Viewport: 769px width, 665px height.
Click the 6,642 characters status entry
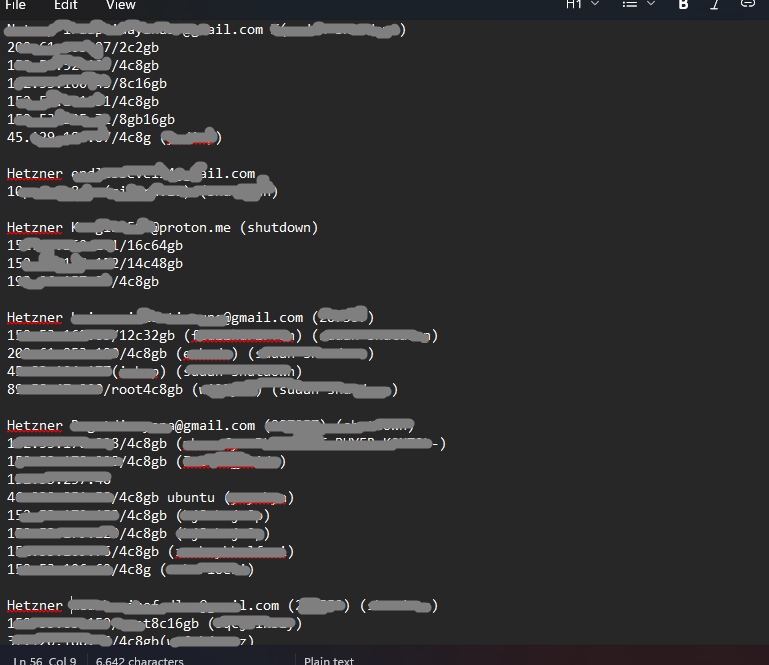point(140,660)
